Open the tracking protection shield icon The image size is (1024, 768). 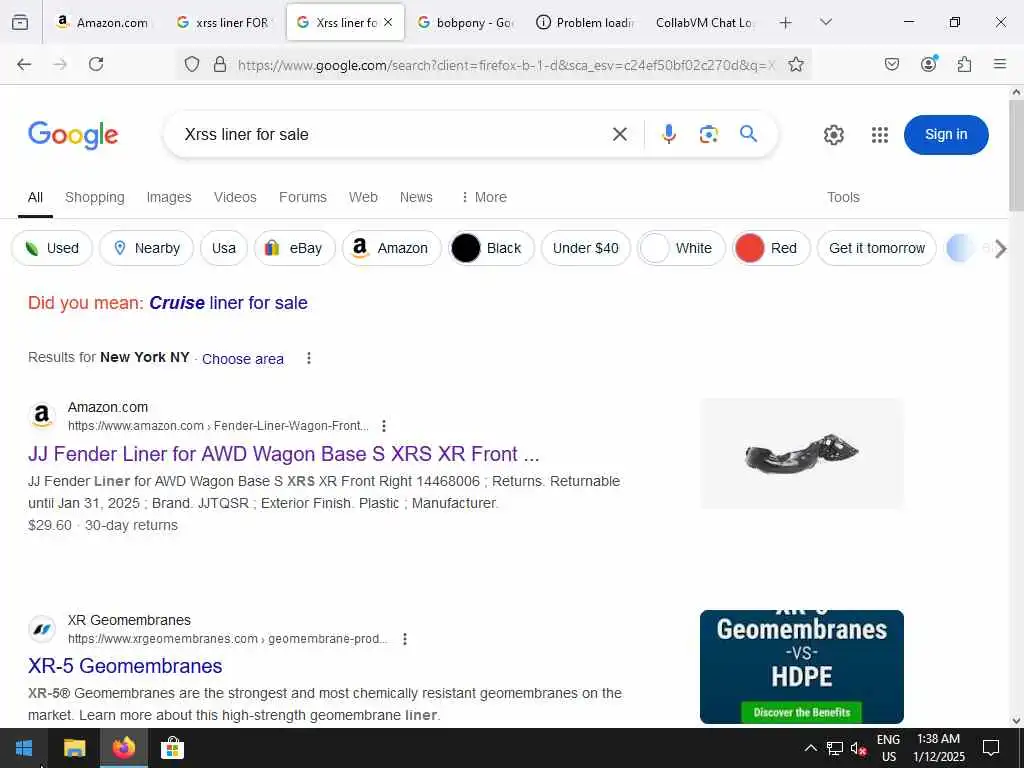(191, 64)
